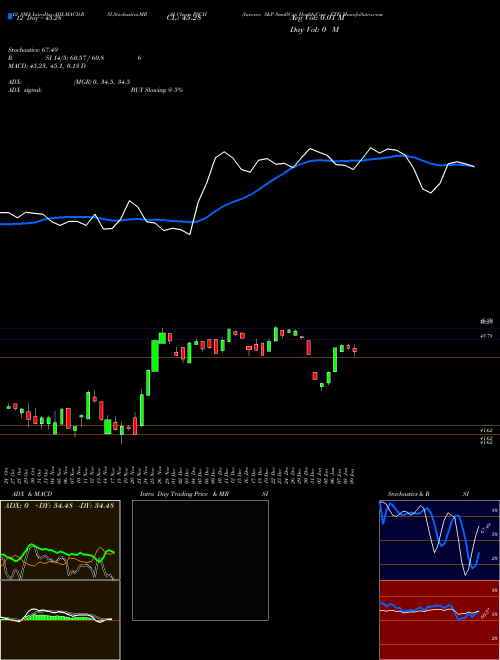This screenshot has height=660, width=500.
Task: Click the 'SI 14/3: 60.57 / 60.8' value
Action: 75,58
